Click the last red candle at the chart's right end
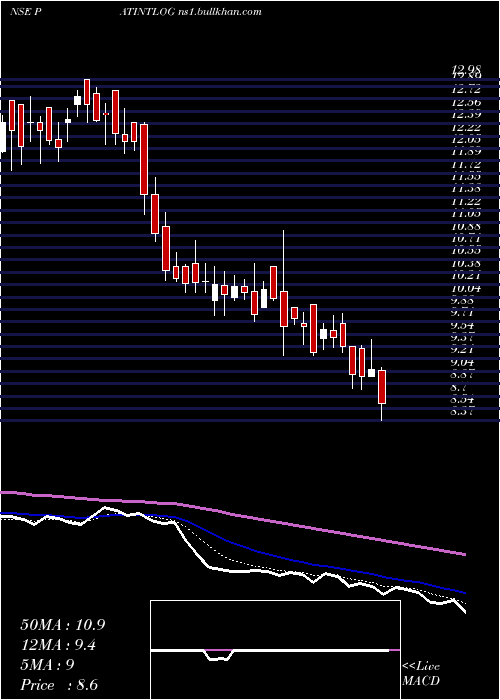 (x=382, y=387)
